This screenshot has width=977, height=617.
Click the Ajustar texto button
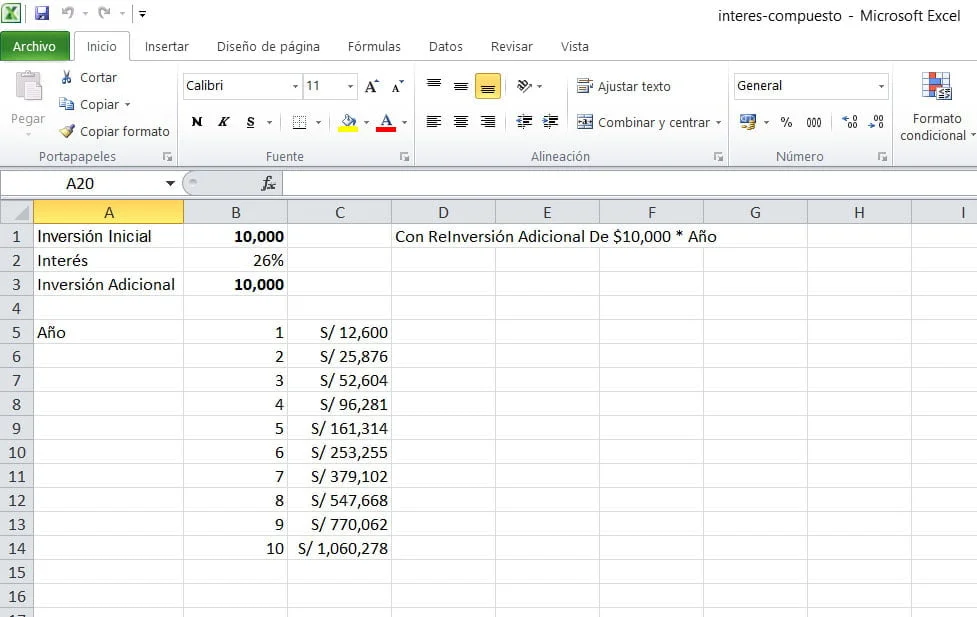624,87
